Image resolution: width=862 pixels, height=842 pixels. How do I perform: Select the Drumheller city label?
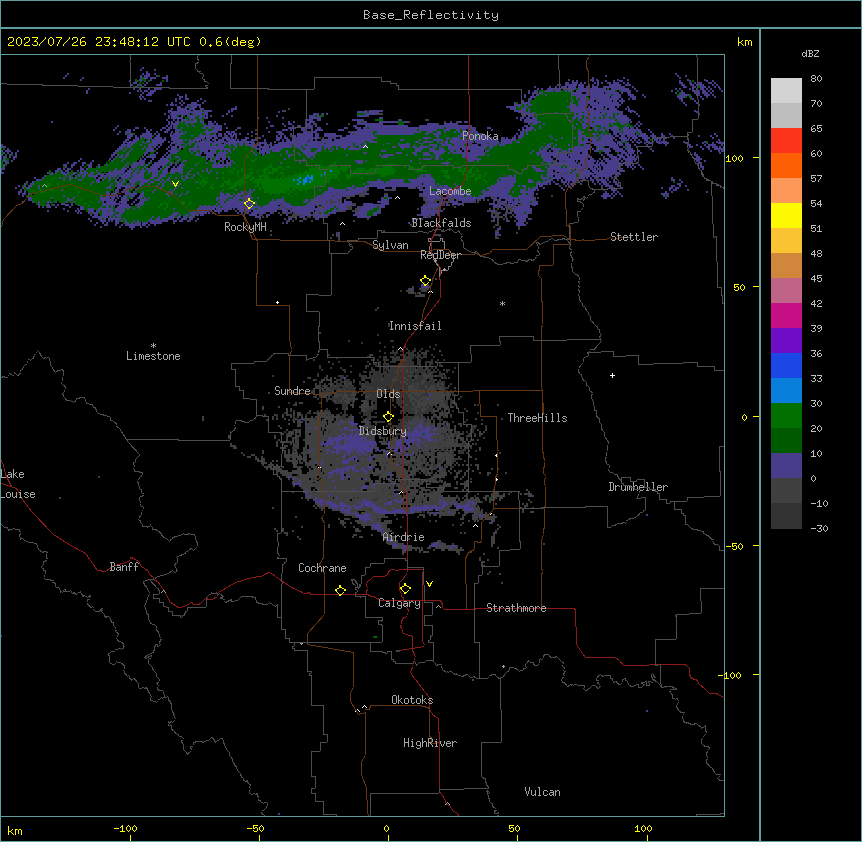click(x=638, y=487)
